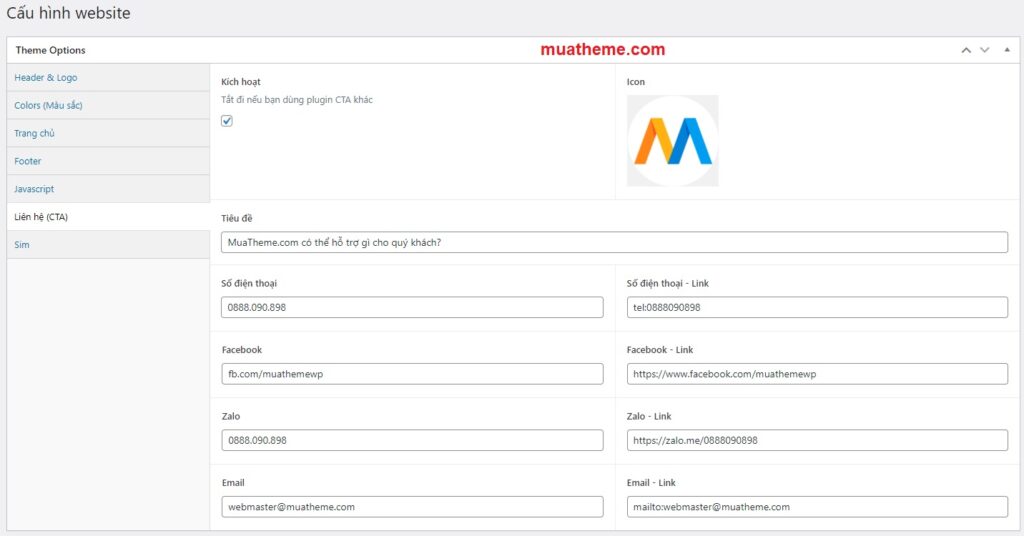This screenshot has height=536, width=1024.
Task: Edit the Email - Link mailto field
Action: click(817, 507)
